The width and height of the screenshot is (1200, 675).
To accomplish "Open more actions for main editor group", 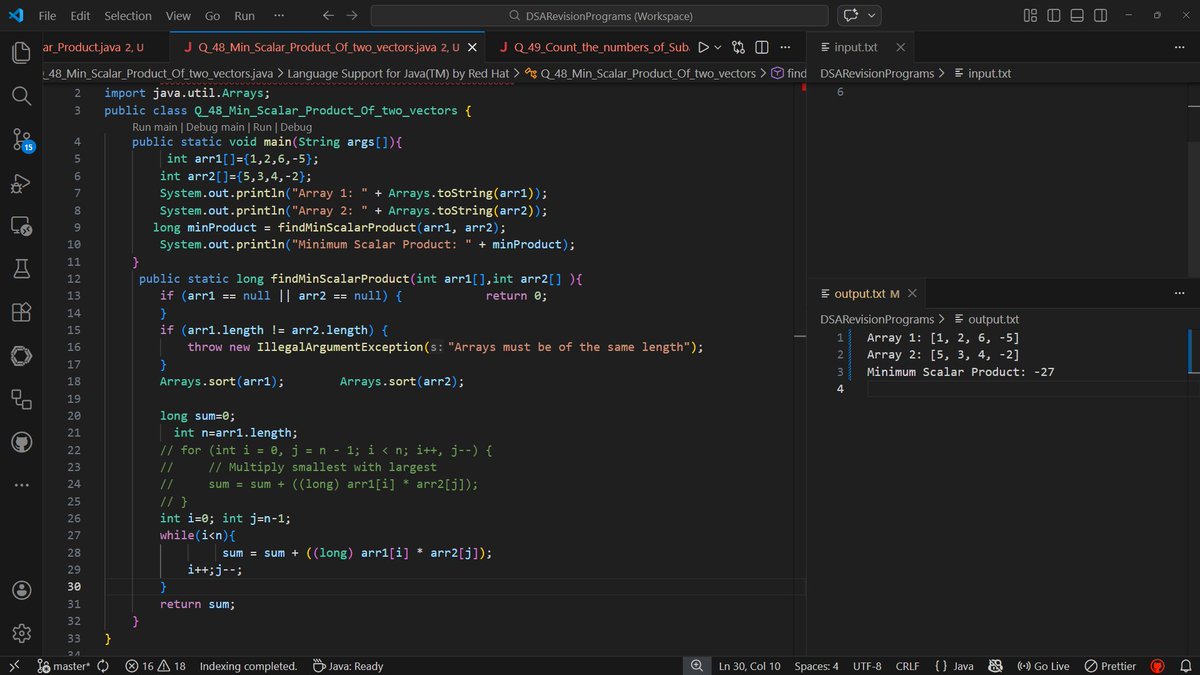I will coord(785,47).
